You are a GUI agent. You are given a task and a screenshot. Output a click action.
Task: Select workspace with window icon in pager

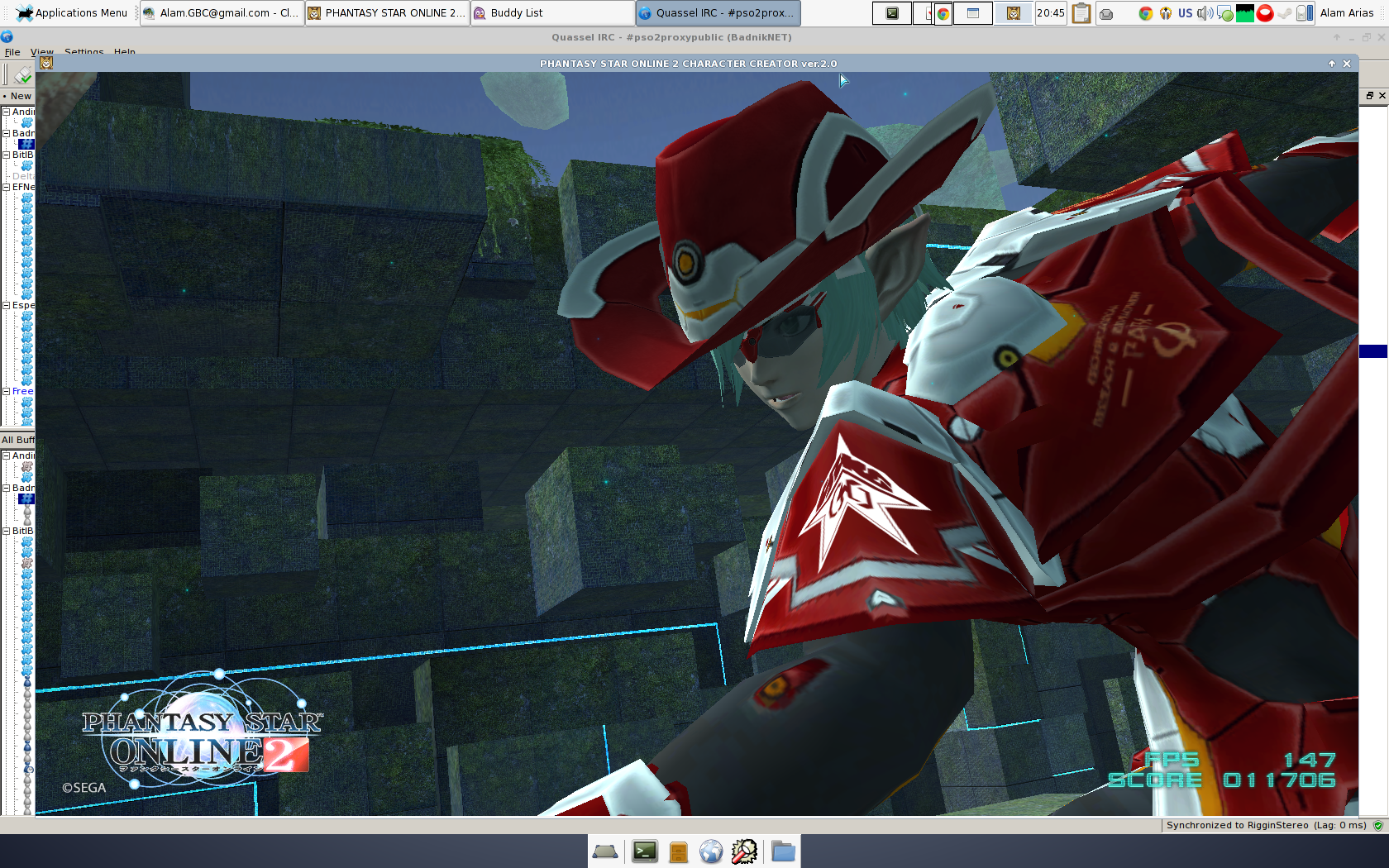click(973, 13)
